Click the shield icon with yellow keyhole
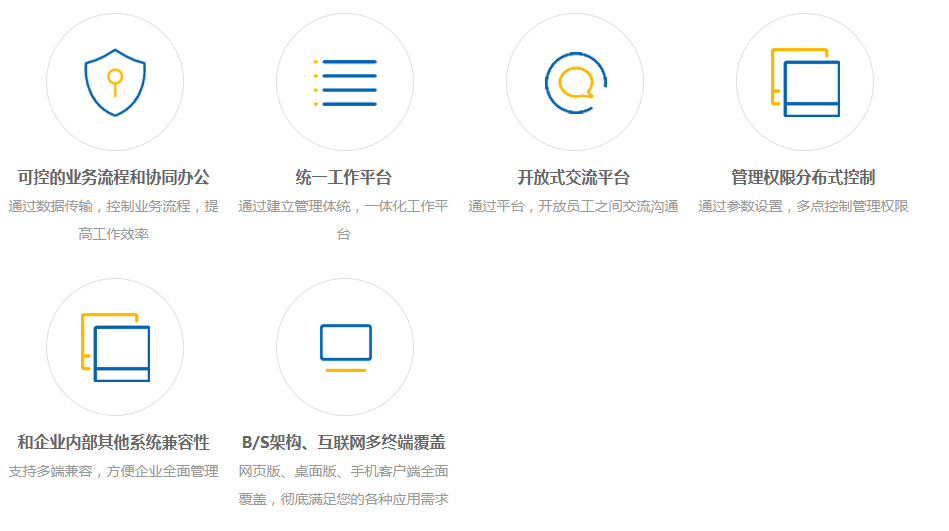The image size is (949, 531). pyautogui.click(x=115, y=82)
